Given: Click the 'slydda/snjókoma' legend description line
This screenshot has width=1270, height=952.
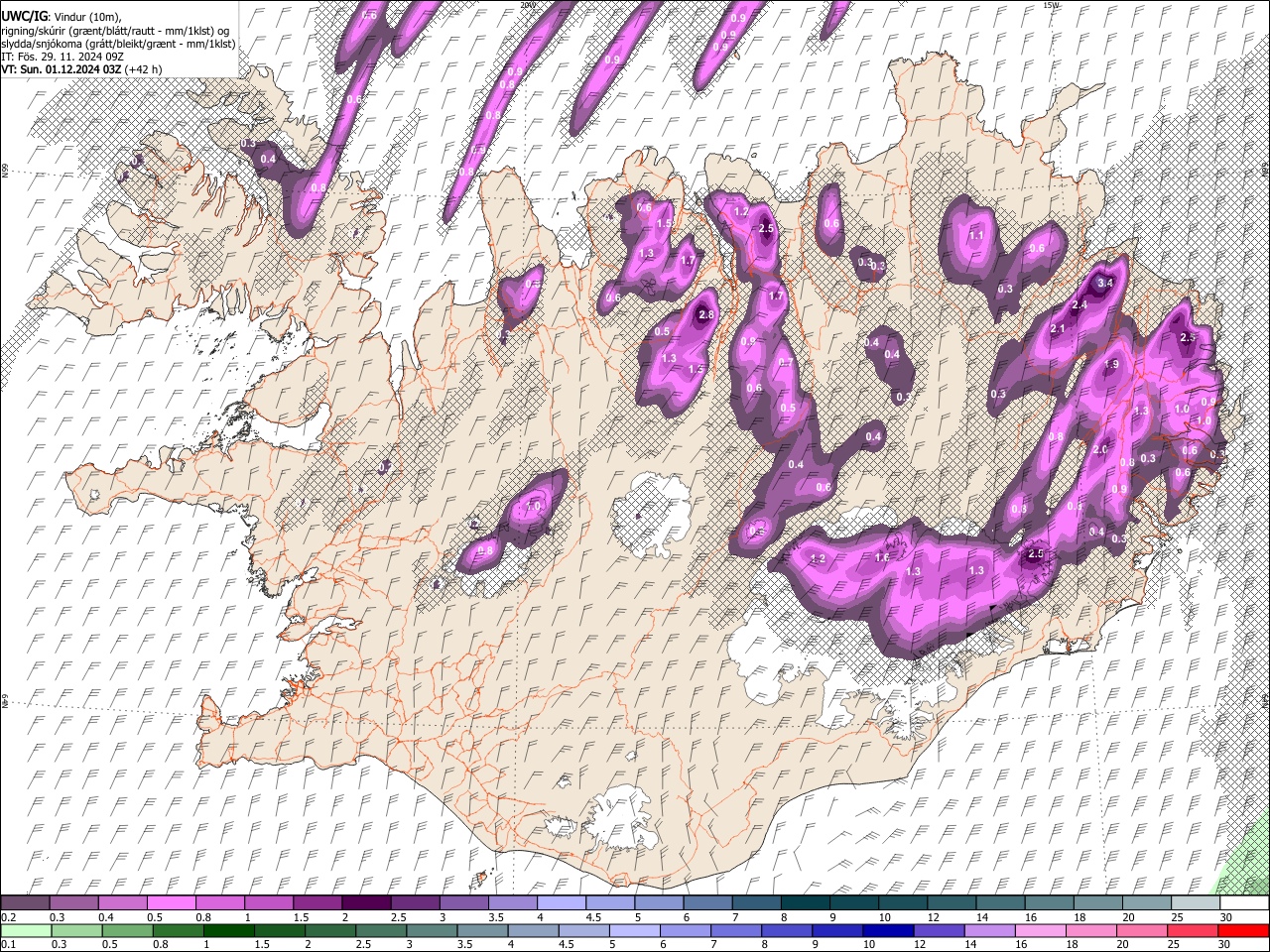Looking at the screenshot, I should click(118, 44).
